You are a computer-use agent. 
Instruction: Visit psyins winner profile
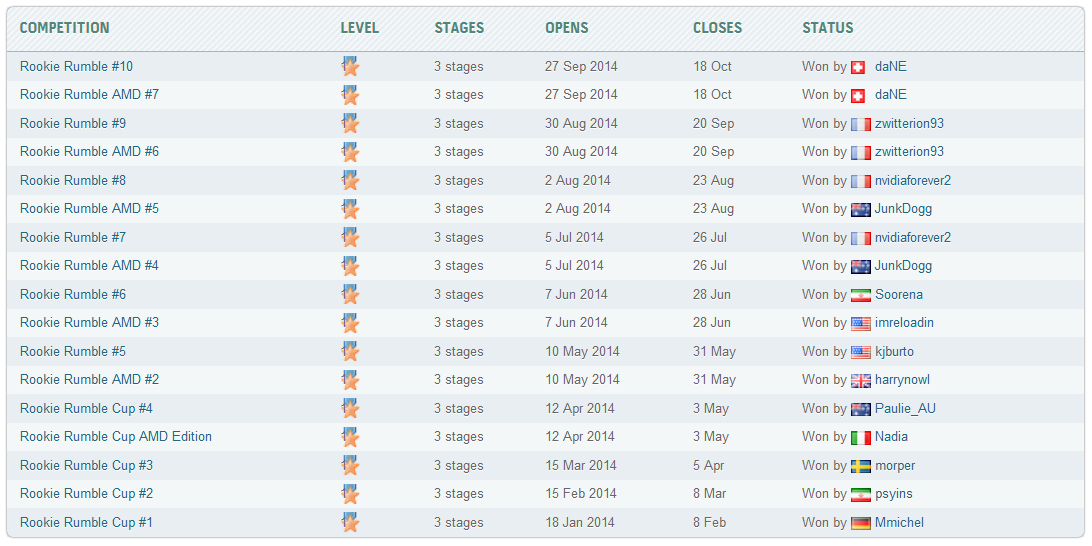coord(893,494)
